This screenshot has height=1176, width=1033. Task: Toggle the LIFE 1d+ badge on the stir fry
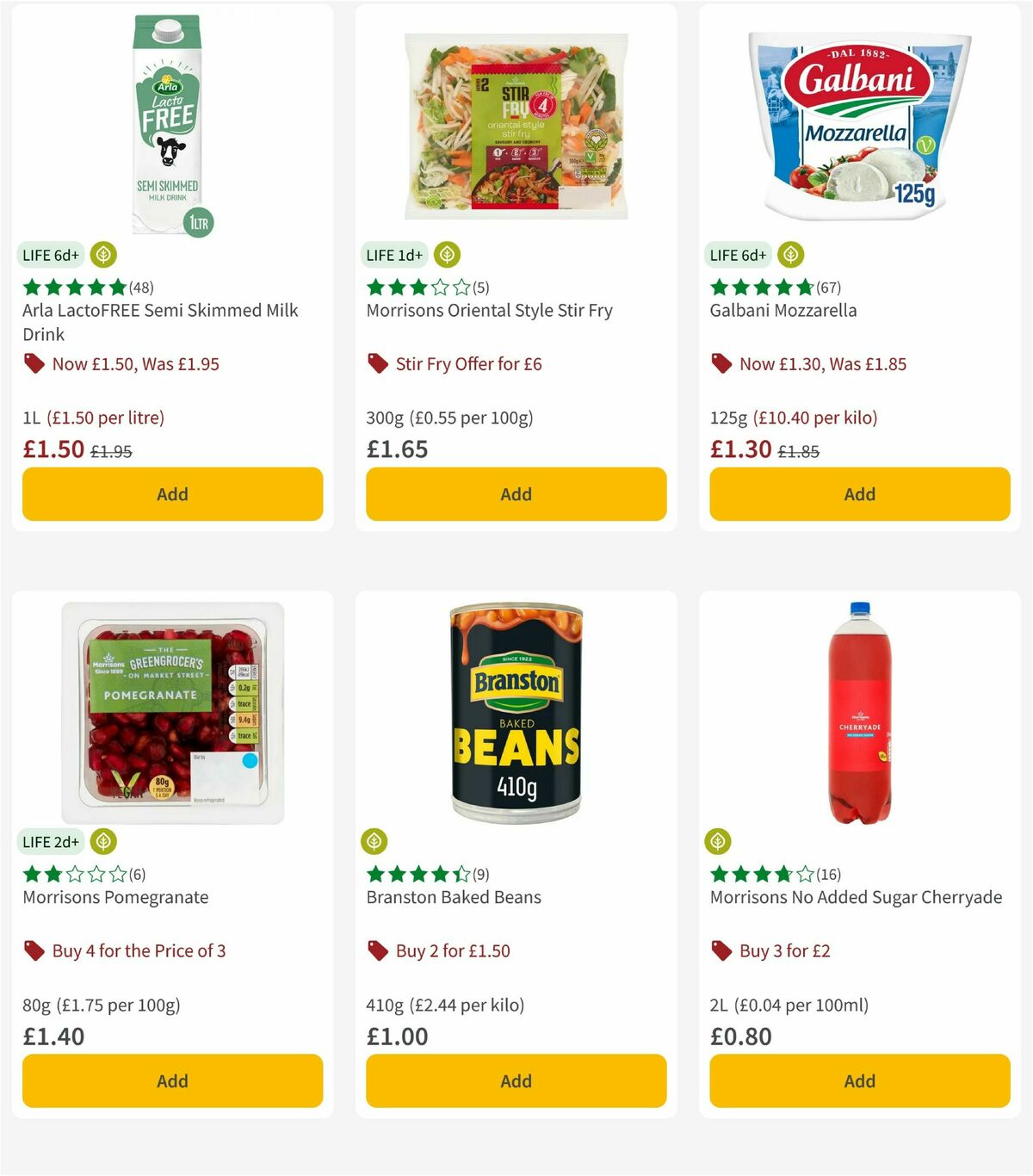point(393,255)
